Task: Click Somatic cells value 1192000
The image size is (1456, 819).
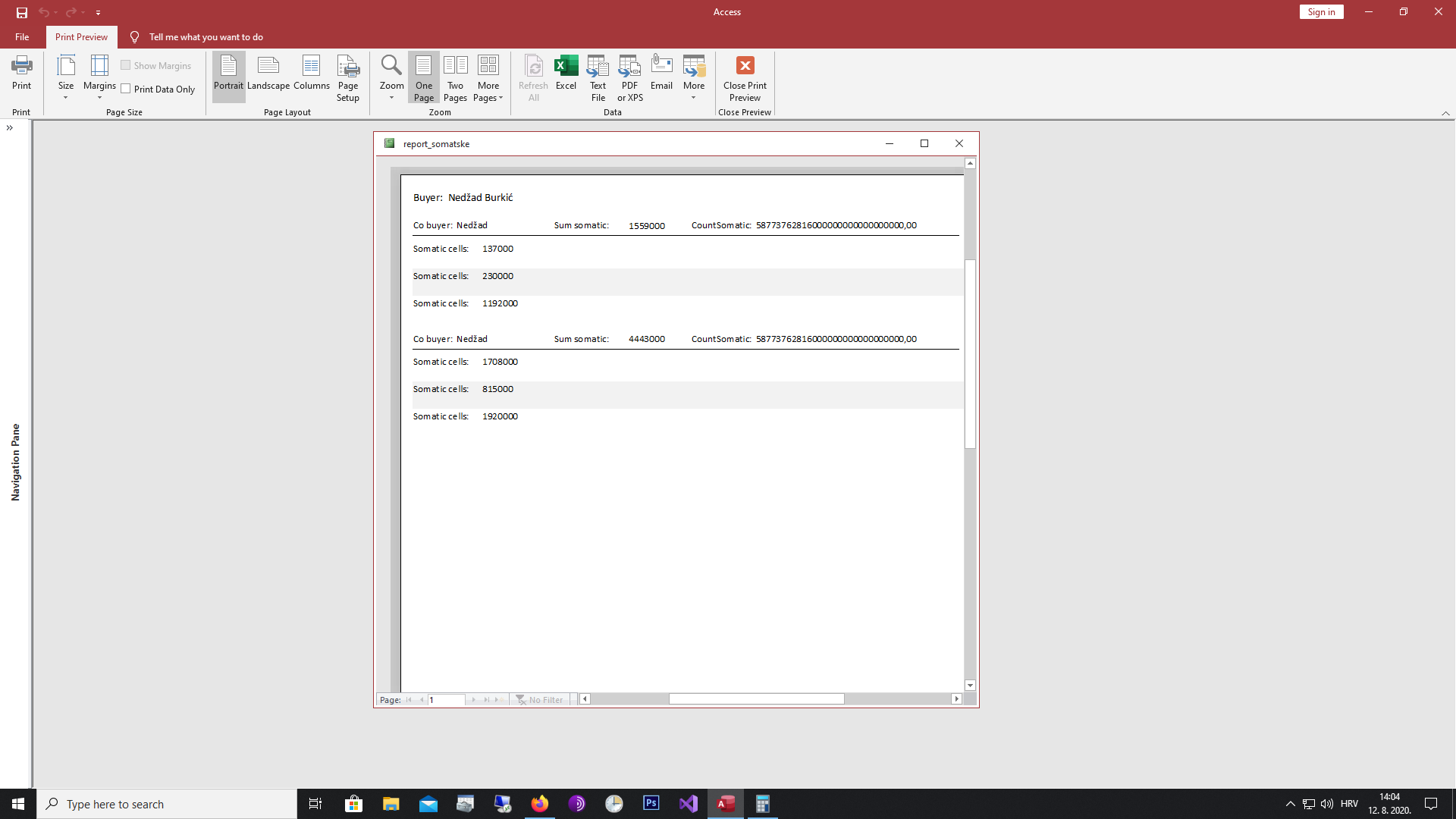Action: coord(500,303)
